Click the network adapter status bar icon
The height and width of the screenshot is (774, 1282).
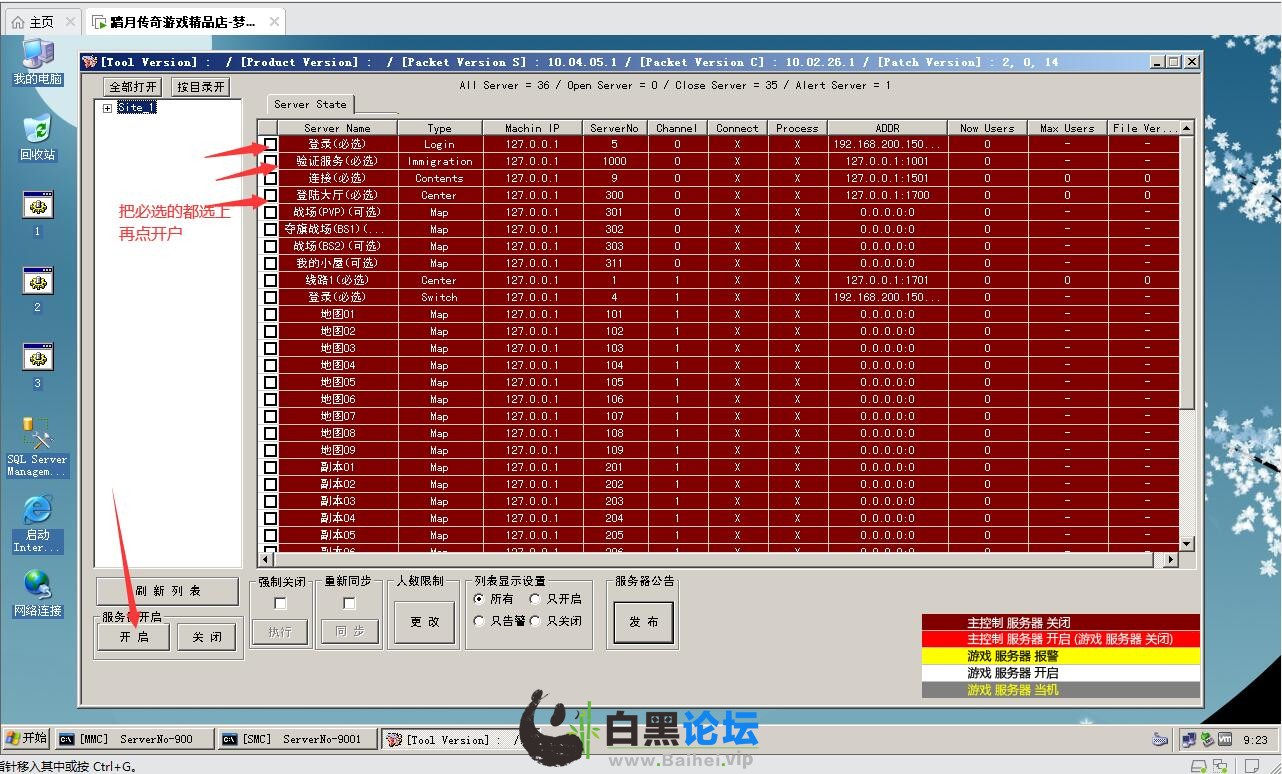[x=1220, y=766]
